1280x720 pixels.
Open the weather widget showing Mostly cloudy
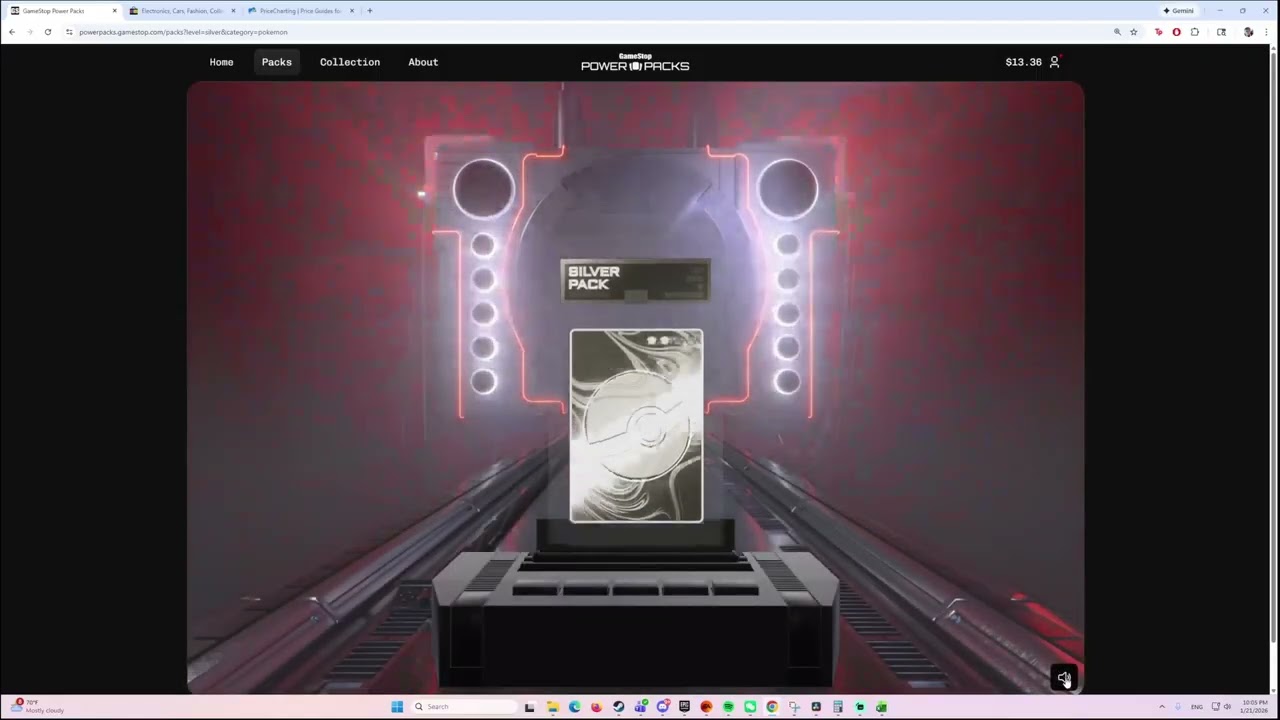40,706
